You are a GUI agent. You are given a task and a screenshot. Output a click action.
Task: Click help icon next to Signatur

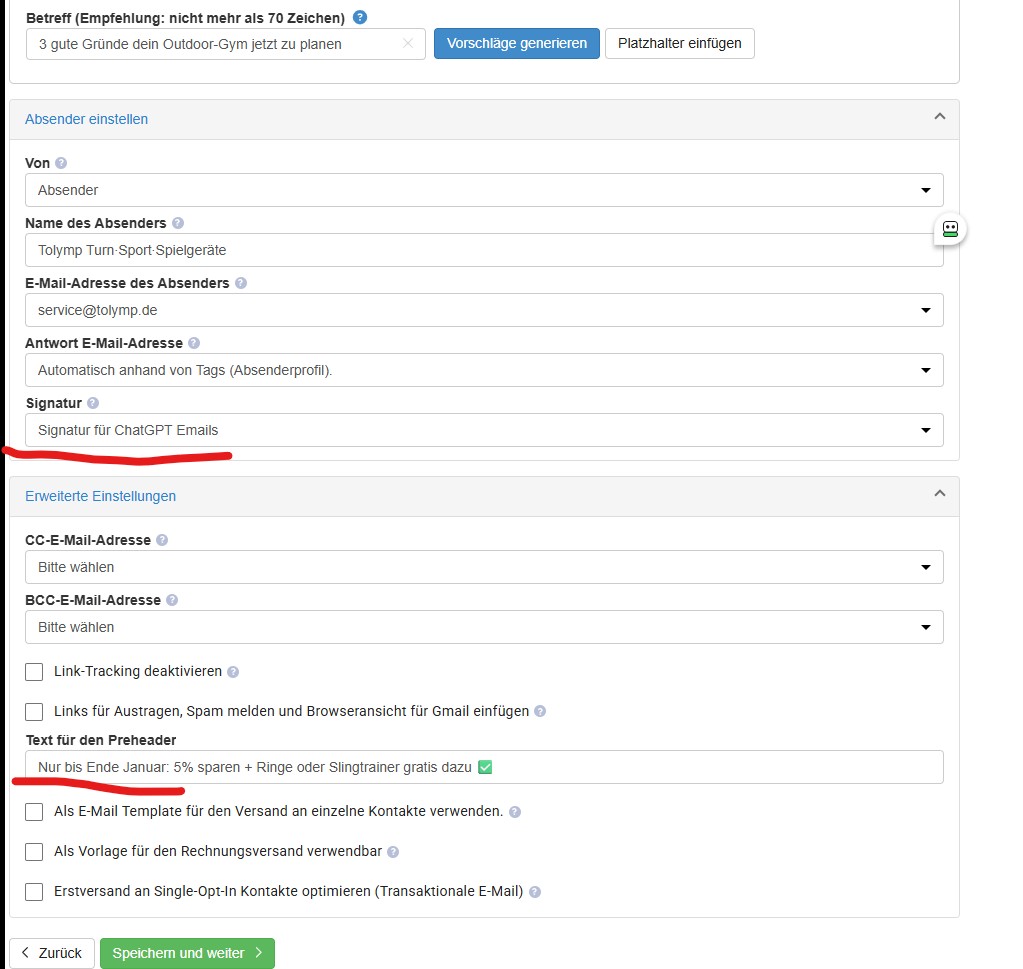click(93, 403)
